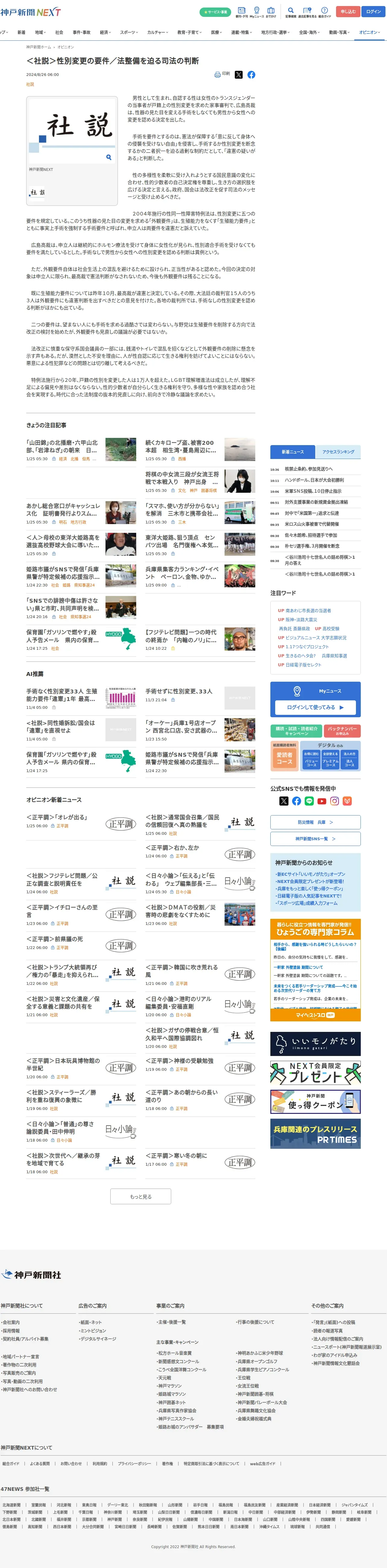Open マイベストプロ banner in column widget
Screen dimensions: 387x1568
tap(315, 1015)
